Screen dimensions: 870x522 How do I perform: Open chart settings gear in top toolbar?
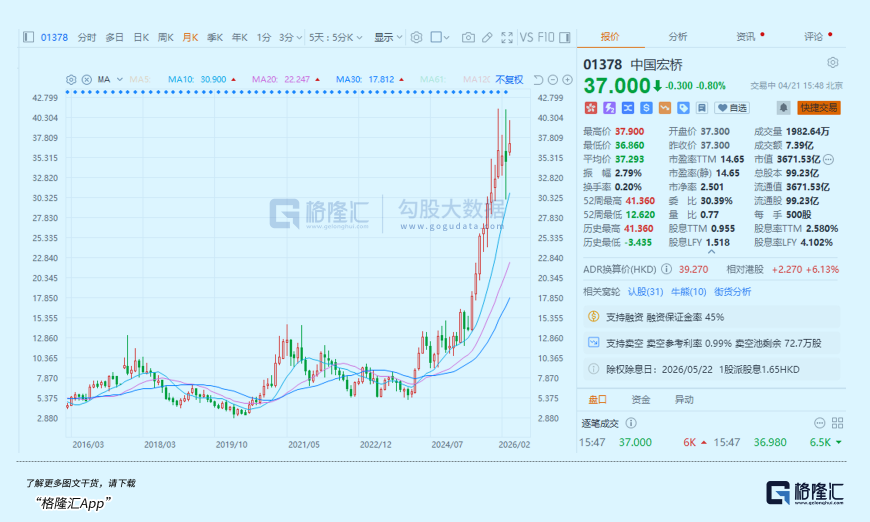coord(416,37)
